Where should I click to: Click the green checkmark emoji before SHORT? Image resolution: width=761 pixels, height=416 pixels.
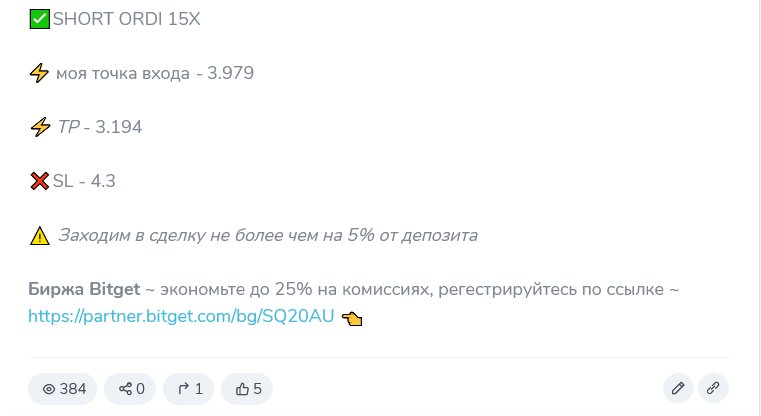click(39, 19)
